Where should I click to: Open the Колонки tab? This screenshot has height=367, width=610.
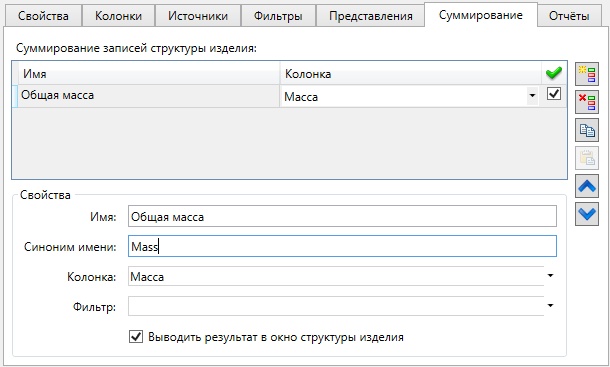pyautogui.click(x=118, y=16)
